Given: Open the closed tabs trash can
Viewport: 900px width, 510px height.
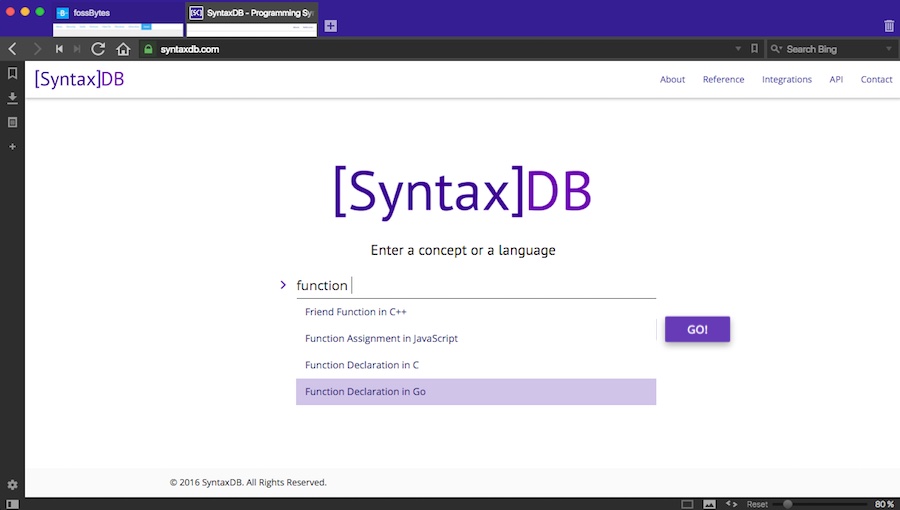Looking at the screenshot, I should click(889, 26).
